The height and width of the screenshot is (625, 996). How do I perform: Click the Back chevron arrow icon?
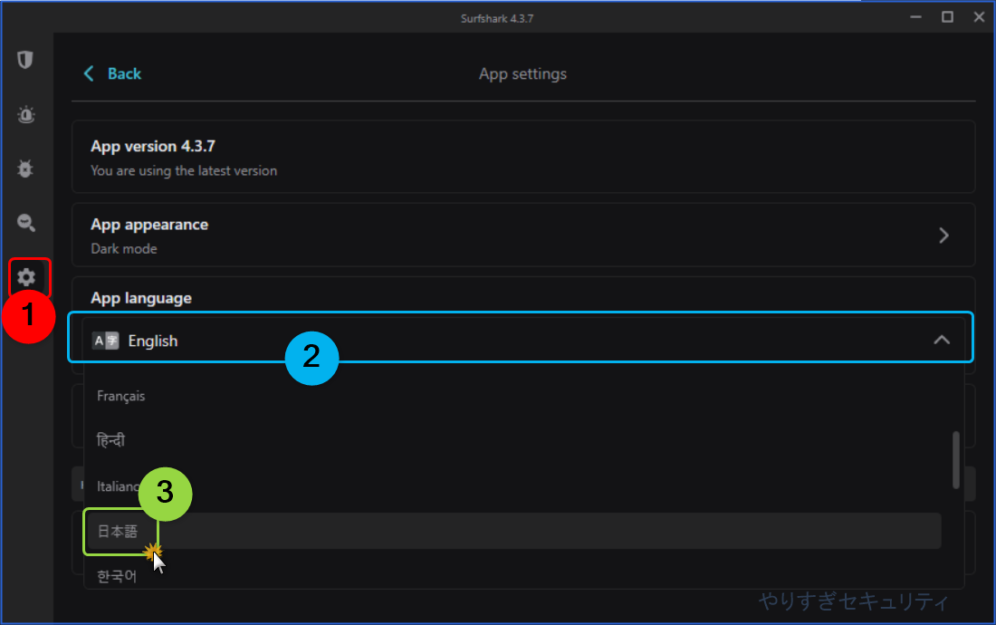(x=89, y=74)
